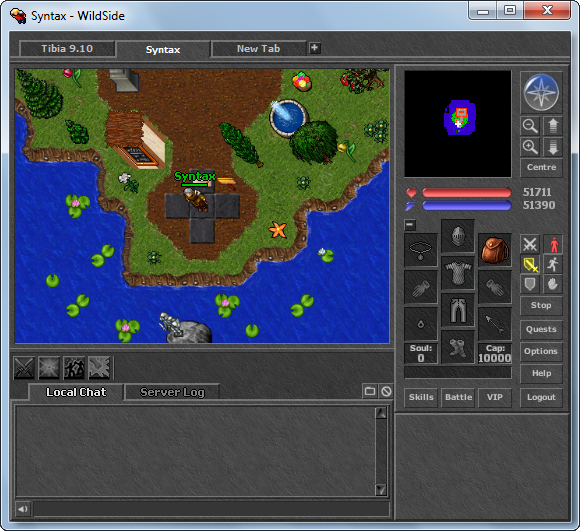Click the Stop button
Viewport: 580px width, 531px height.
[541, 305]
